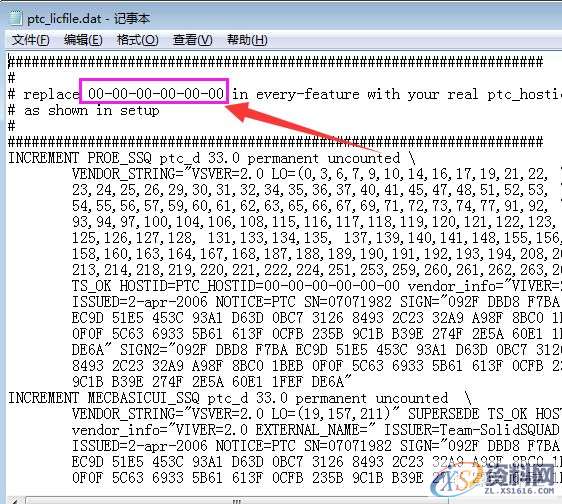Open the 查看(V) menu
Screen dimensions: 562x504
click(x=192, y=40)
